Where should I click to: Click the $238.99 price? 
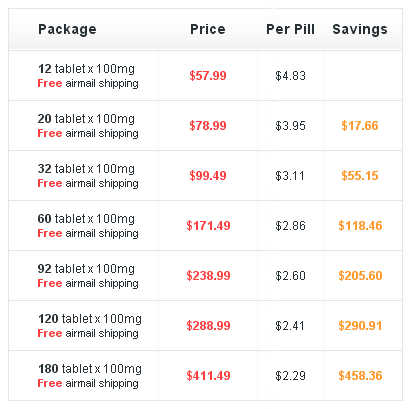pos(208,276)
